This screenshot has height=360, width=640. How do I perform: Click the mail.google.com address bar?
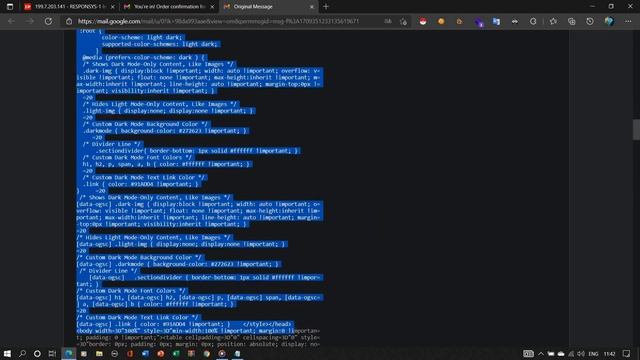point(218,21)
